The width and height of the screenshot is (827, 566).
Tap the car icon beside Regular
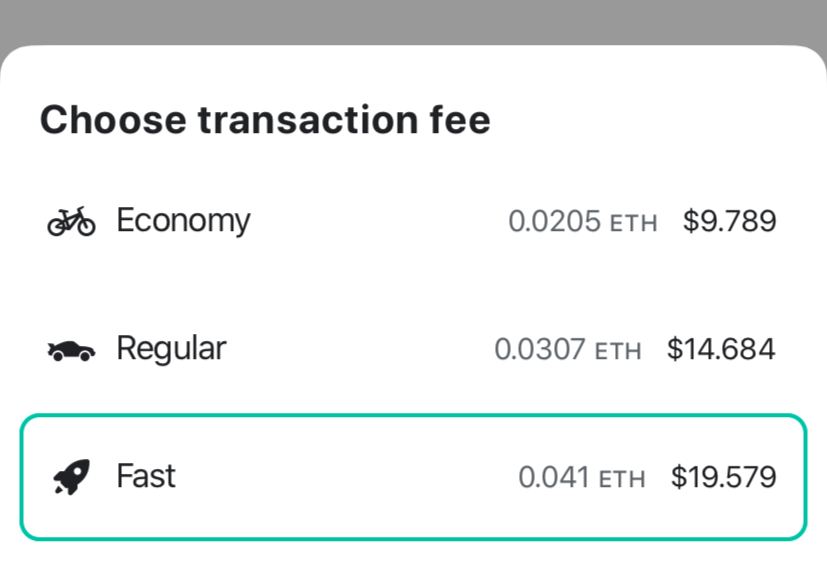point(71,350)
